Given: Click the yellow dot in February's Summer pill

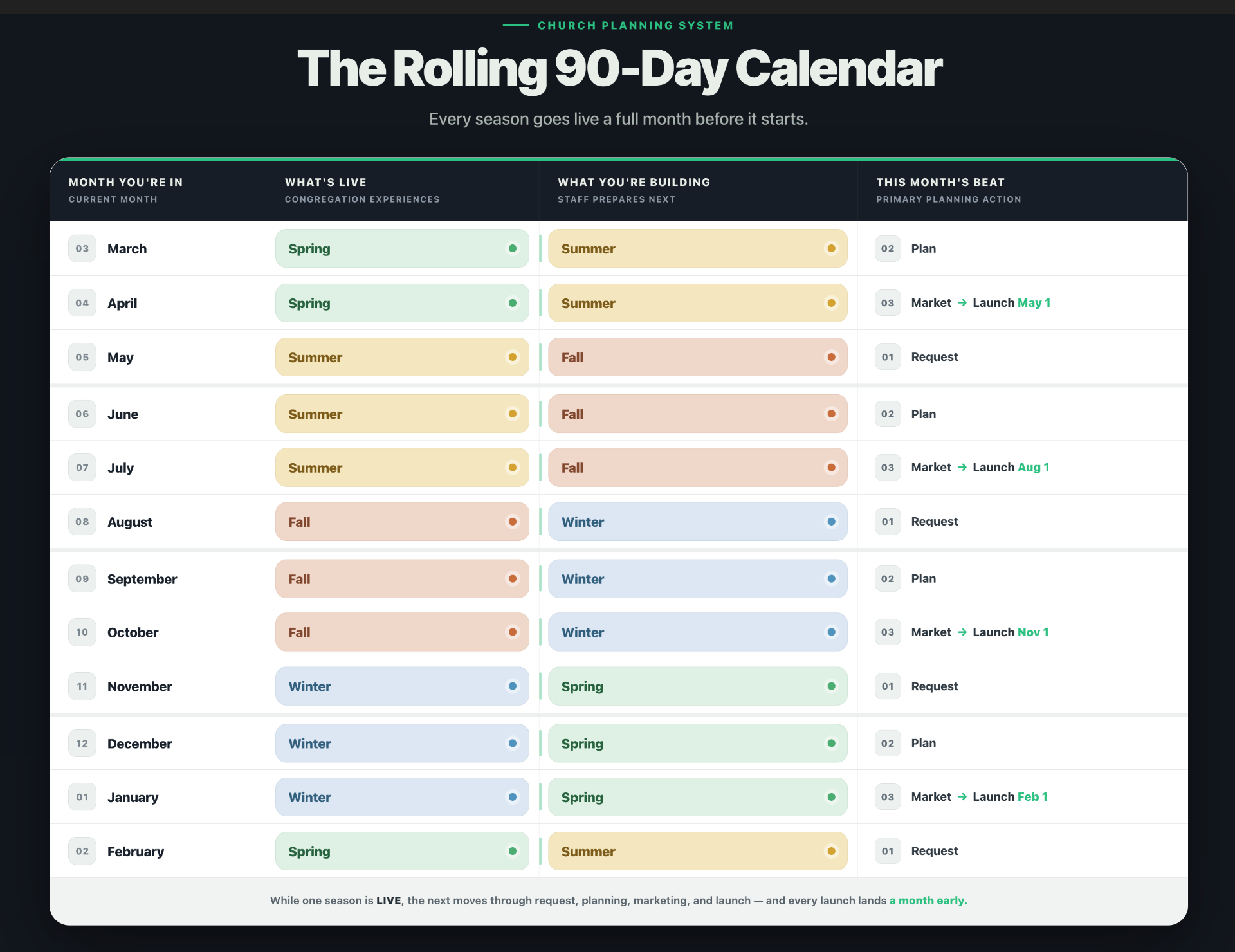Looking at the screenshot, I should [x=832, y=851].
